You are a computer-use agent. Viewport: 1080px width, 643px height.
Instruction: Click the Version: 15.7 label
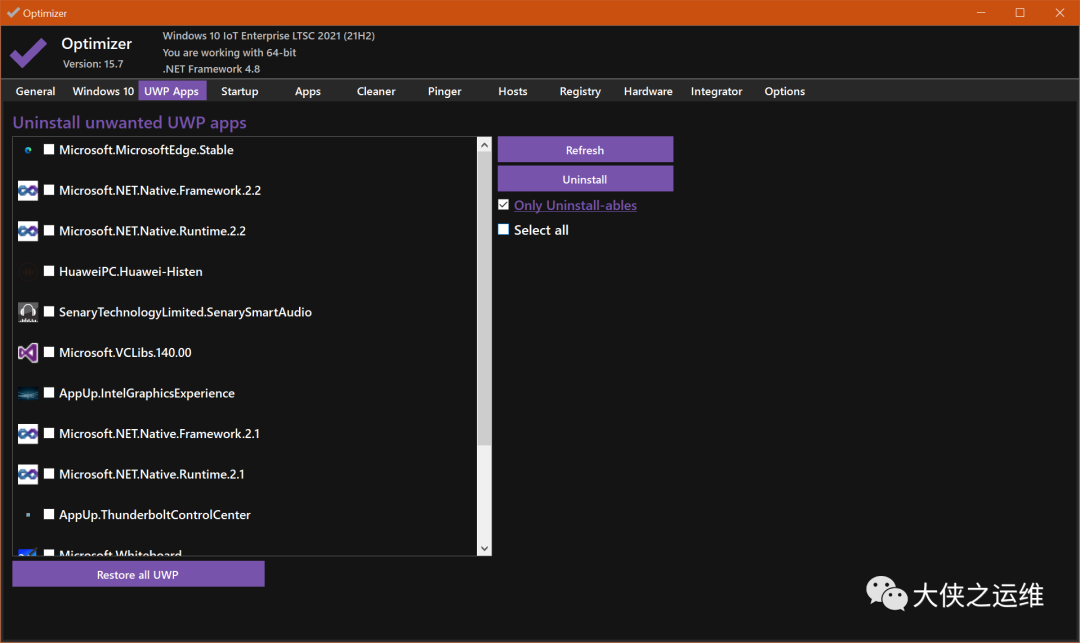click(93, 64)
